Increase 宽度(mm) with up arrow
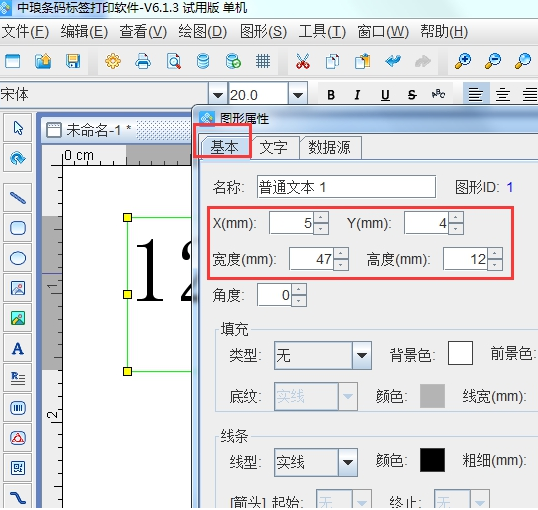The image size is (538, 510). pyautogui.click(x=340, y=254)
